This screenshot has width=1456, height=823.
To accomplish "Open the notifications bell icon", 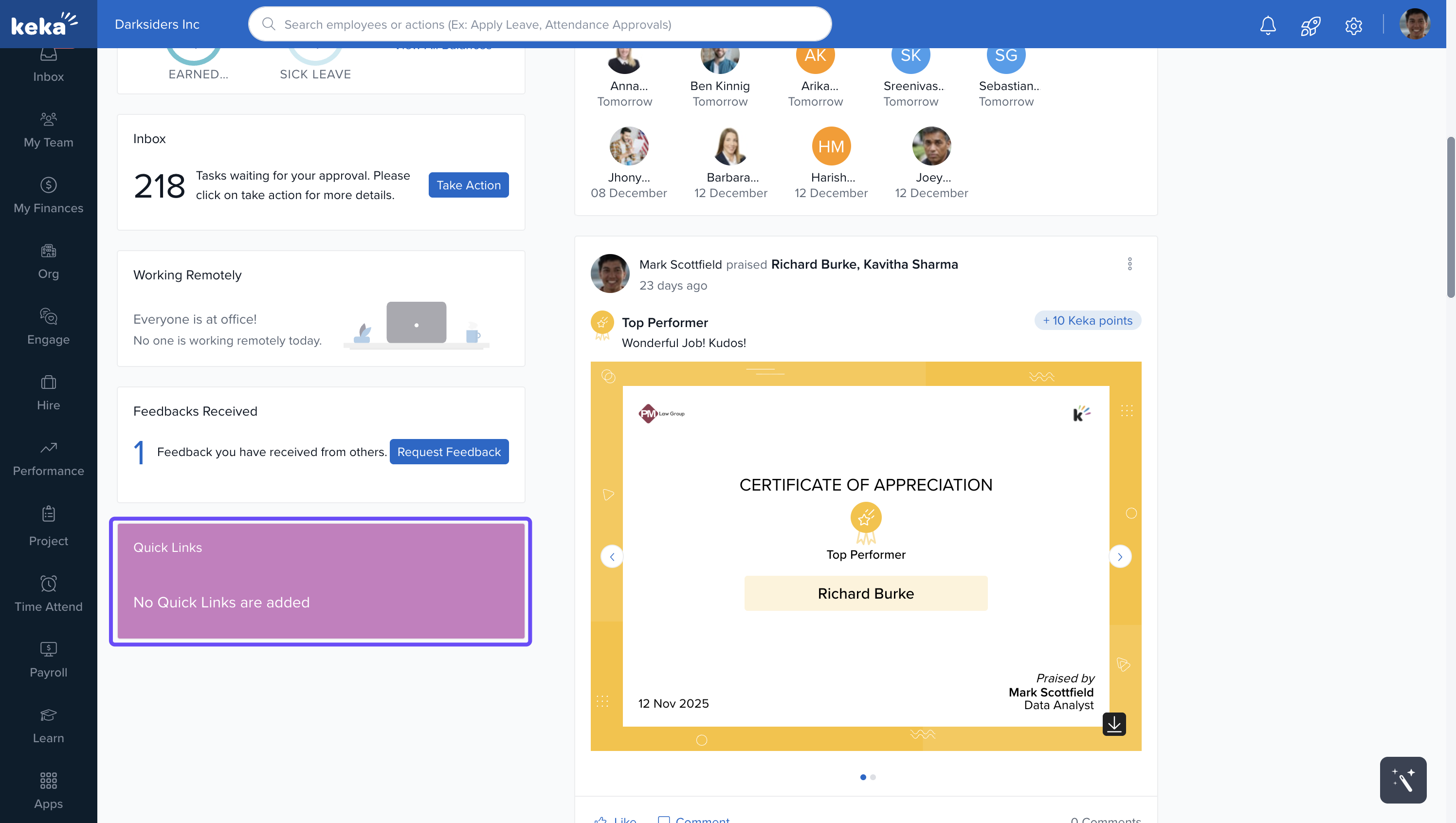I will 1268,25.
